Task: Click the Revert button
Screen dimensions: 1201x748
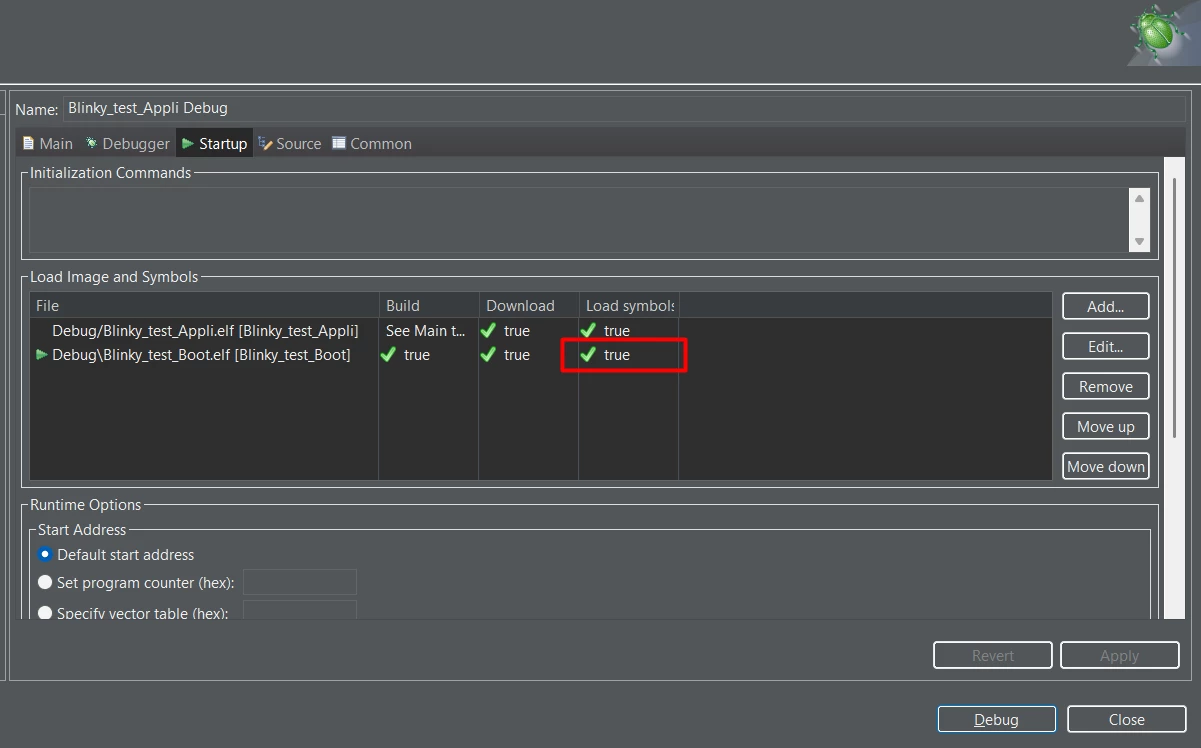Action: (992, 655)
